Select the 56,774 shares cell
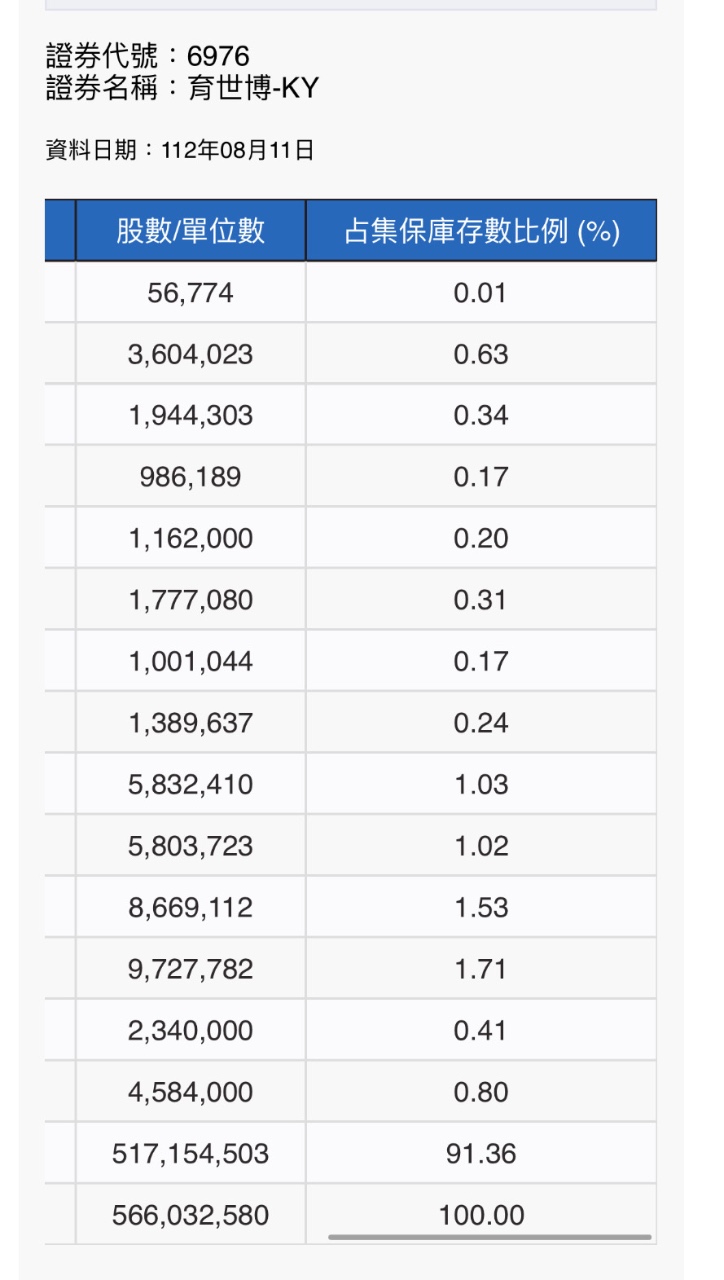The image size is (724, 1280). 190,293
